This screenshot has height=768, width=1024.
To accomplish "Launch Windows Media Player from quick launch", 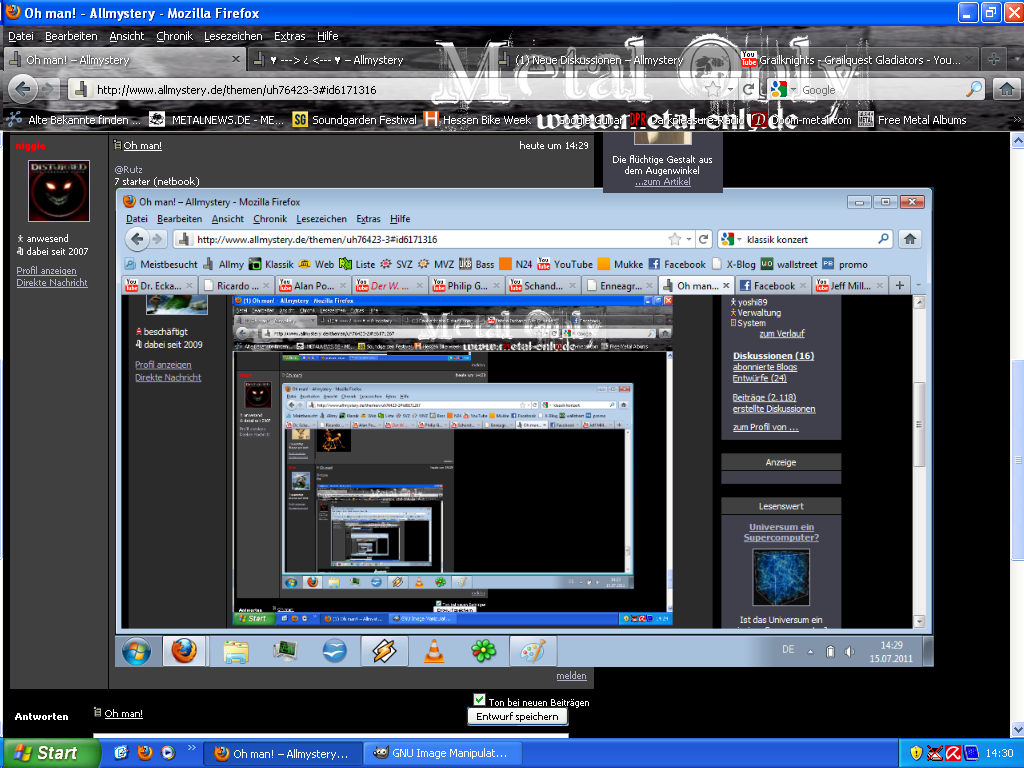I will [x=168, y=752].
